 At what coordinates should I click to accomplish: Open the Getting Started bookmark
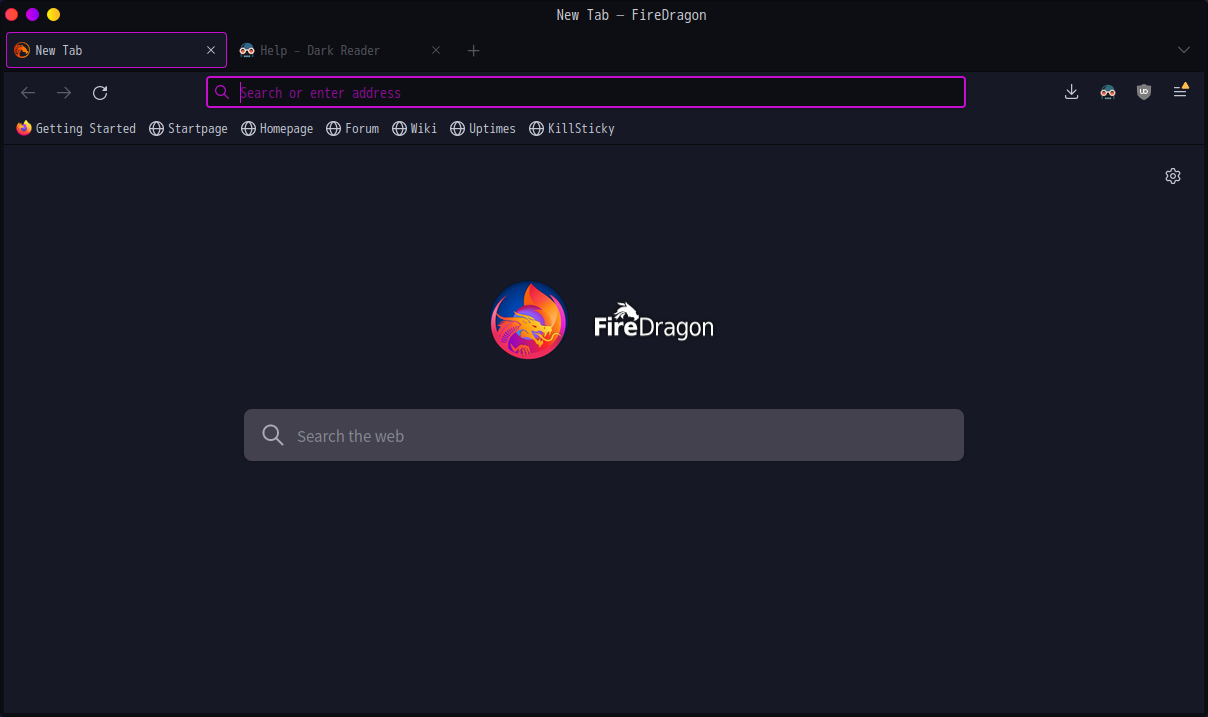76,128
